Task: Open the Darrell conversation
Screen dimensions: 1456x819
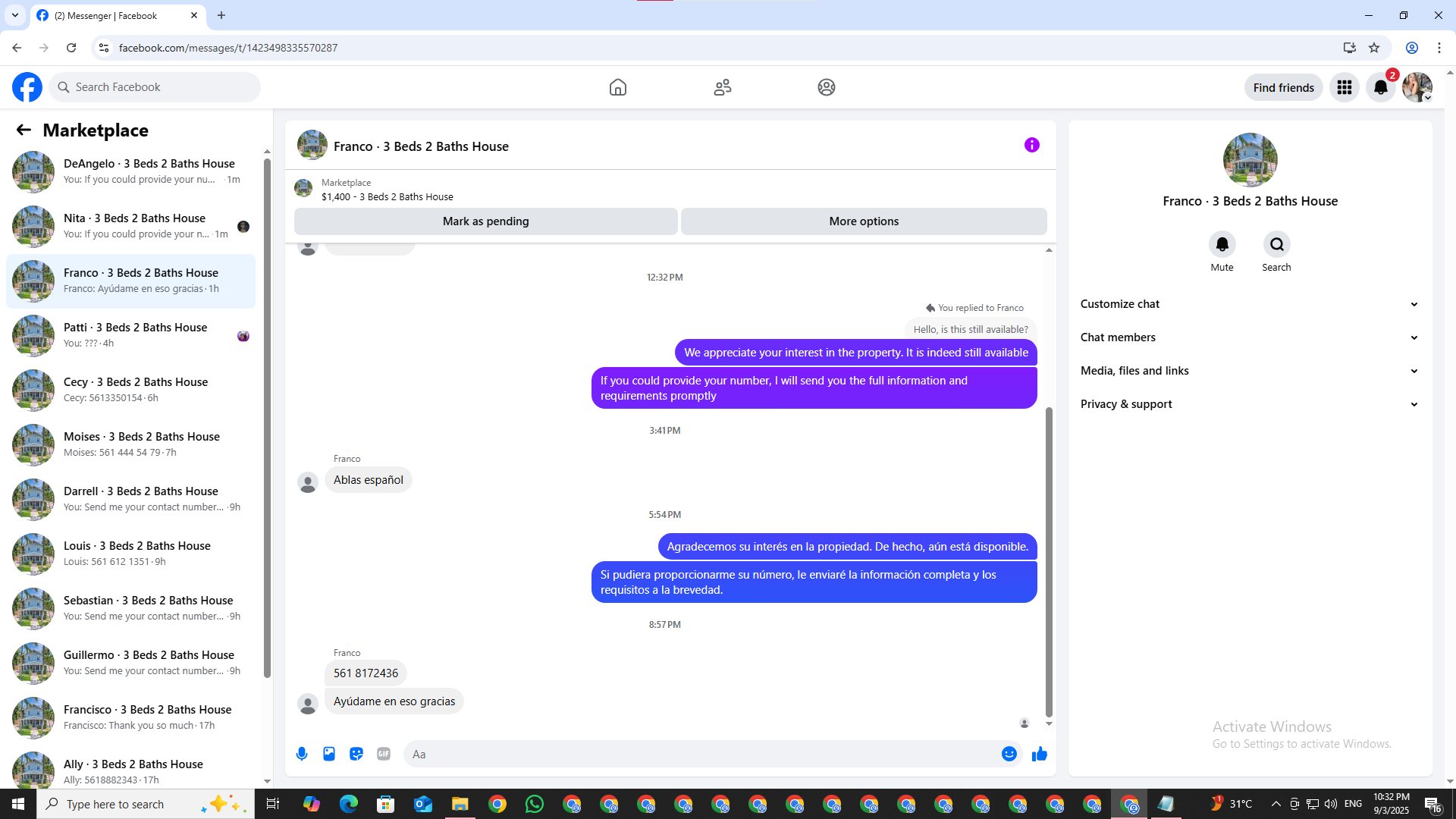Action: (x=130, y=499)
